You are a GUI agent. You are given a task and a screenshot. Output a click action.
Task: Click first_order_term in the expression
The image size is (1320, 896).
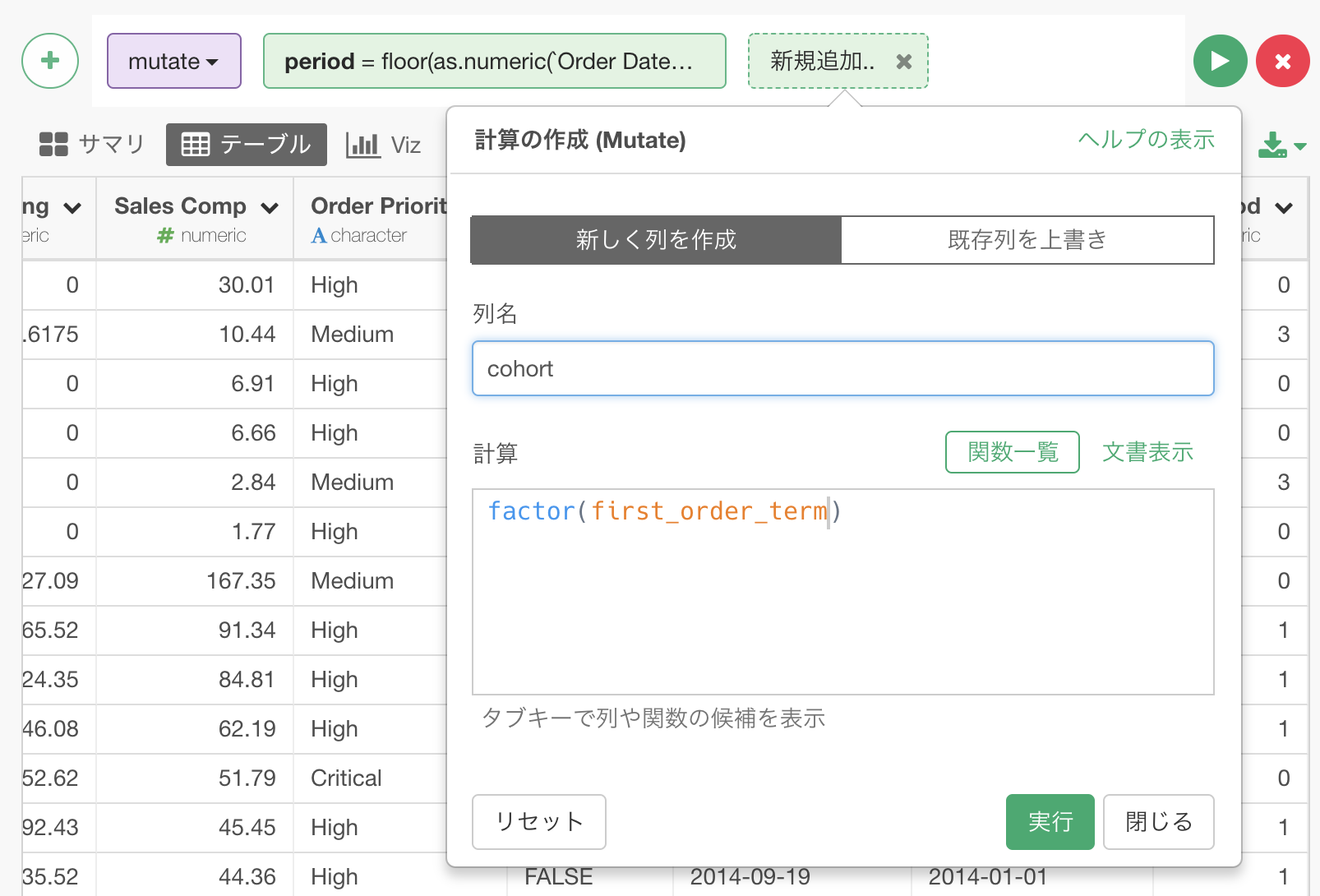click(709, 511)
